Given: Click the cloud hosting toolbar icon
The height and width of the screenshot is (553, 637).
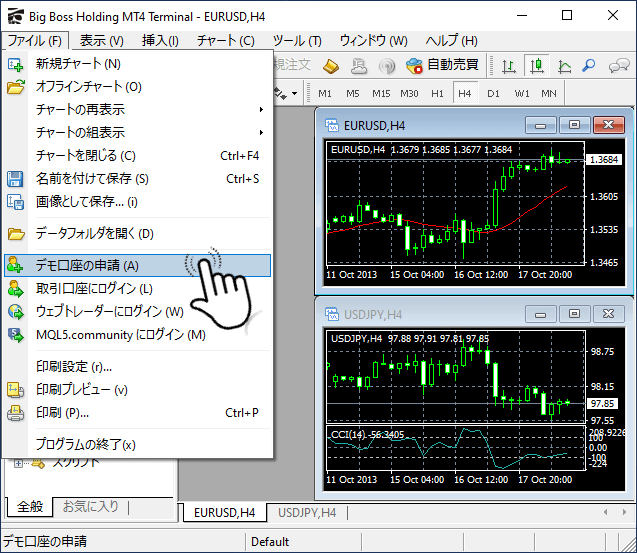Looking at the screenshot, I should coord(359,66).
